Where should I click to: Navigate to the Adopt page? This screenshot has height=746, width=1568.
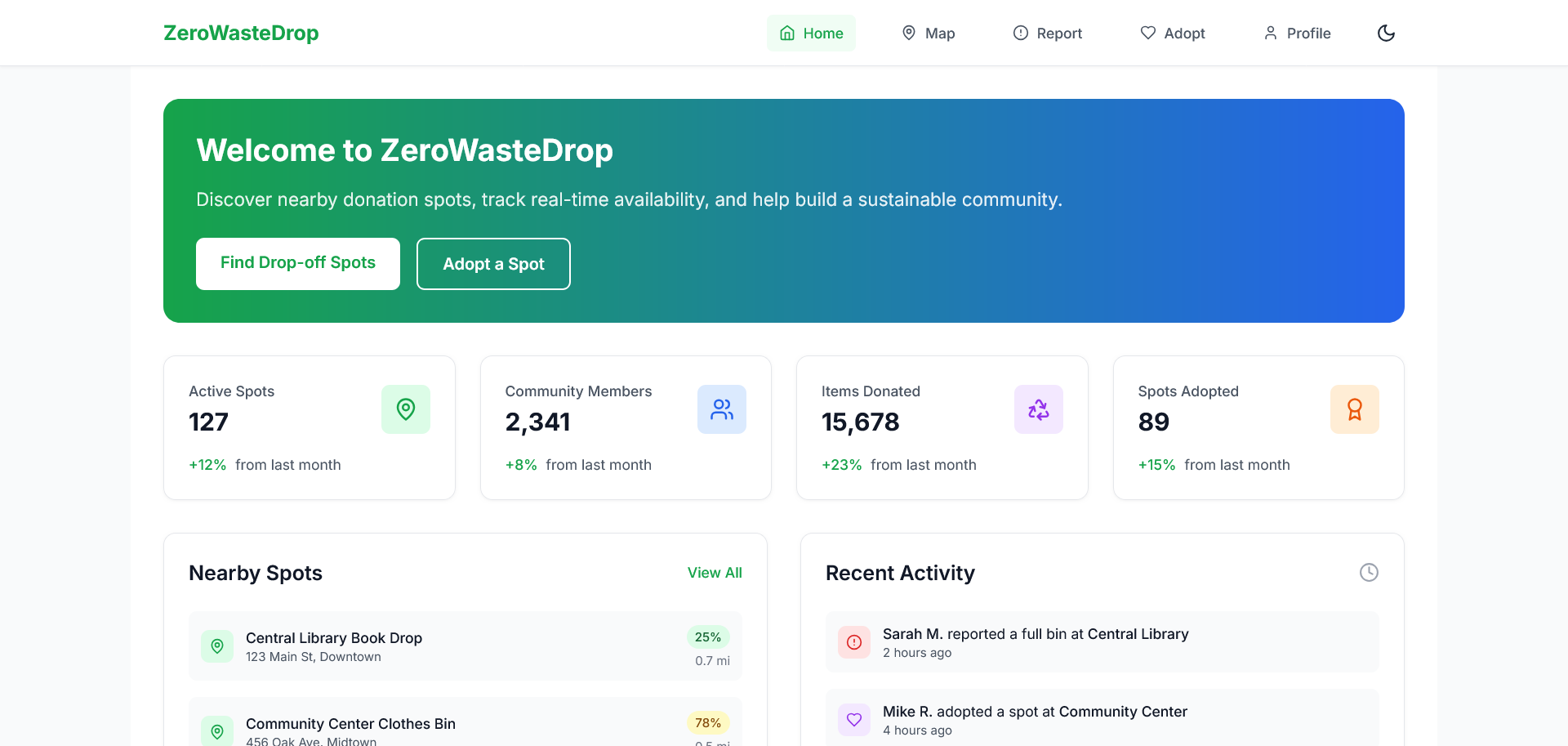pos(1173,33)
